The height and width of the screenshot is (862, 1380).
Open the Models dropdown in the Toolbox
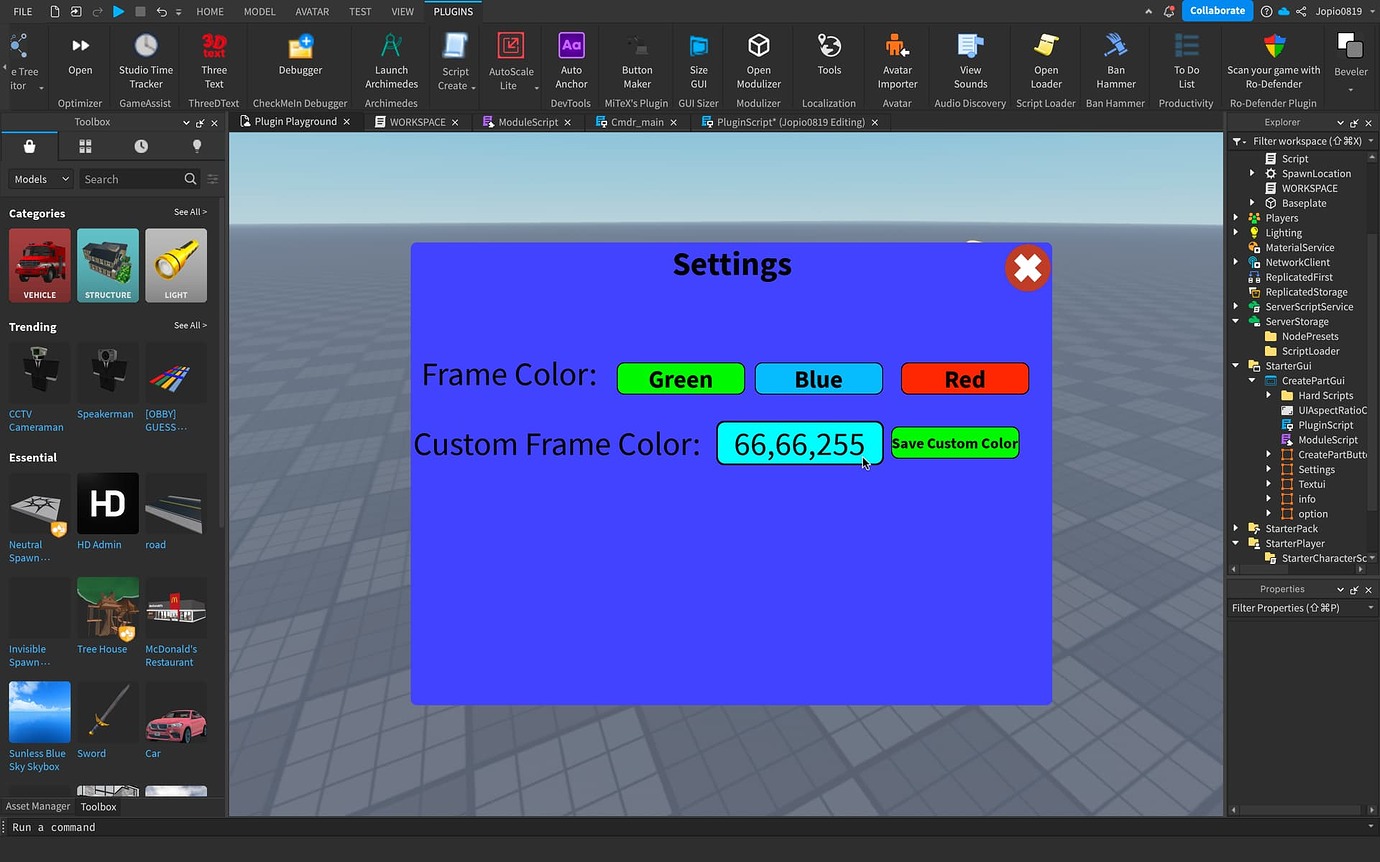tap(38, 178)
